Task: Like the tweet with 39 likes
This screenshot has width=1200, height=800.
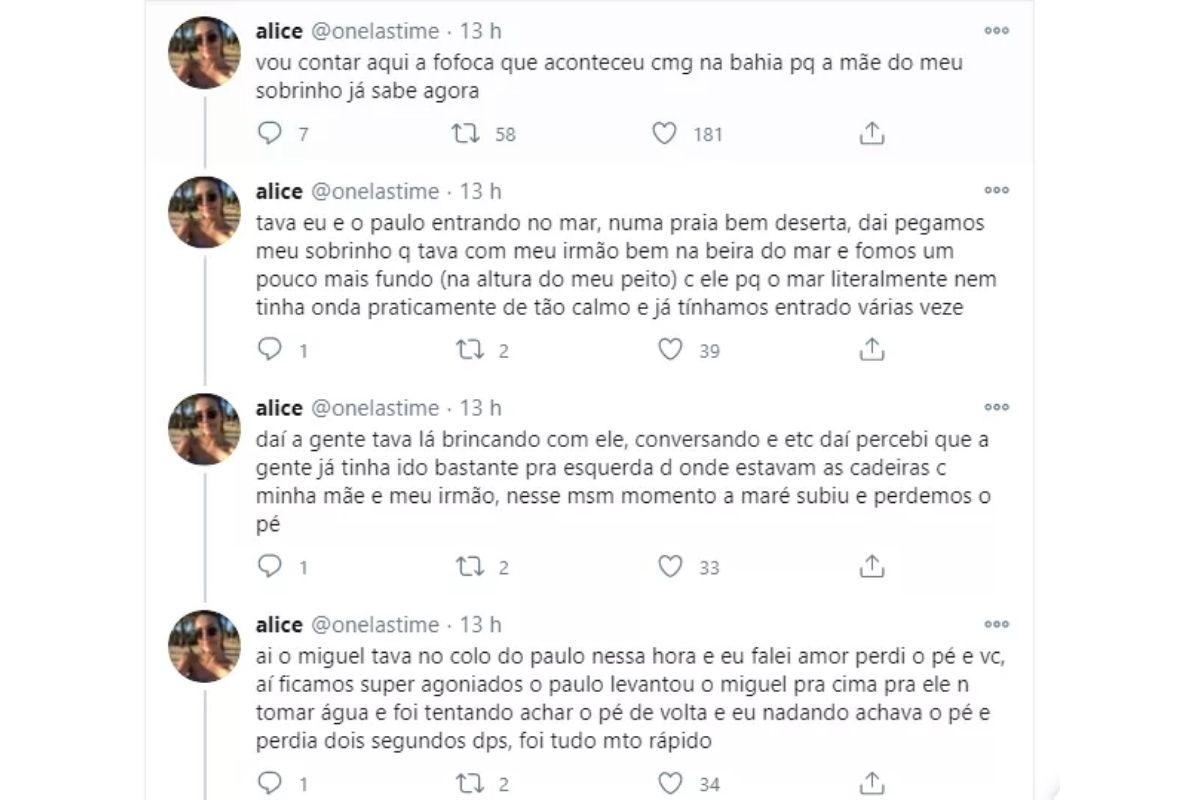Action: pyautogui.click(x=670, y=349)
